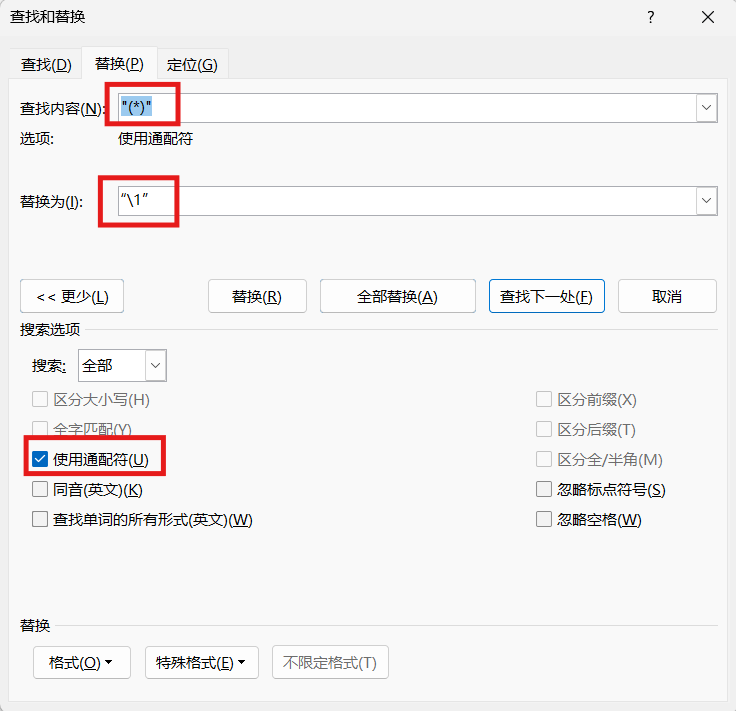The image size is (736, 711).
Task: Expand the 查找内容 history dropdown
Action: click(x=707, y=107)
